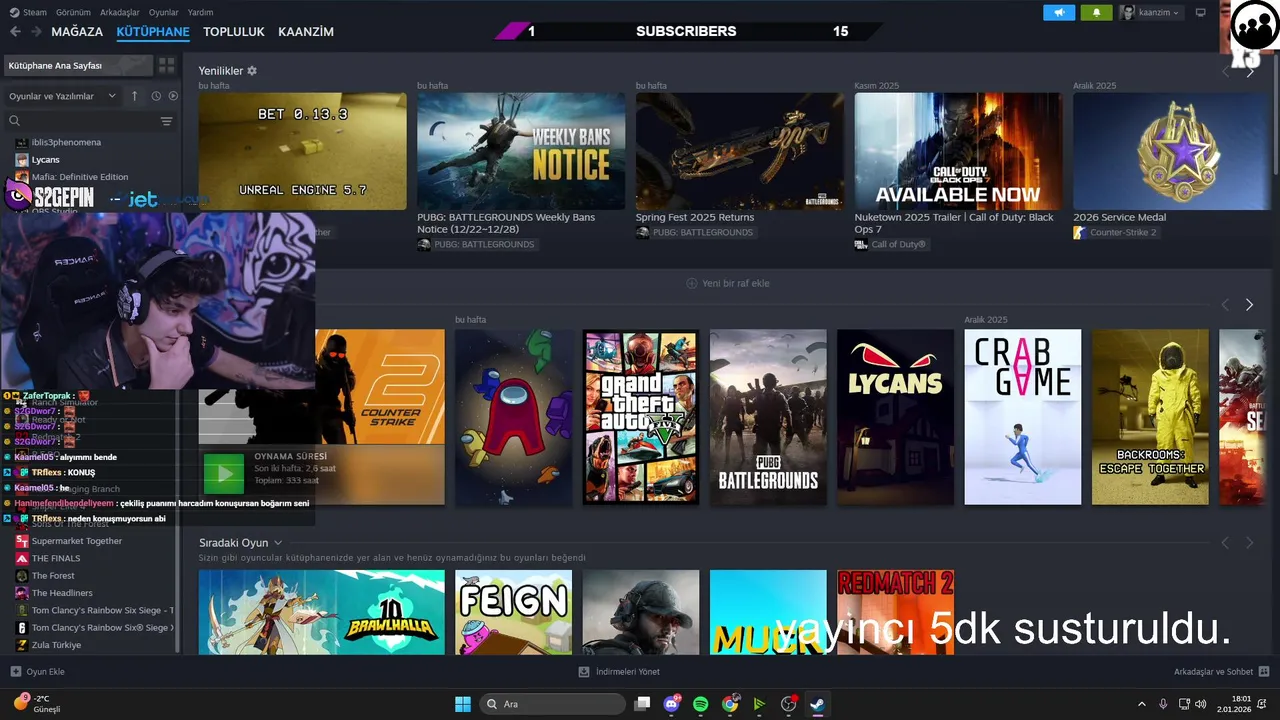Select Zula Türkiye in game list

[56, 645]
